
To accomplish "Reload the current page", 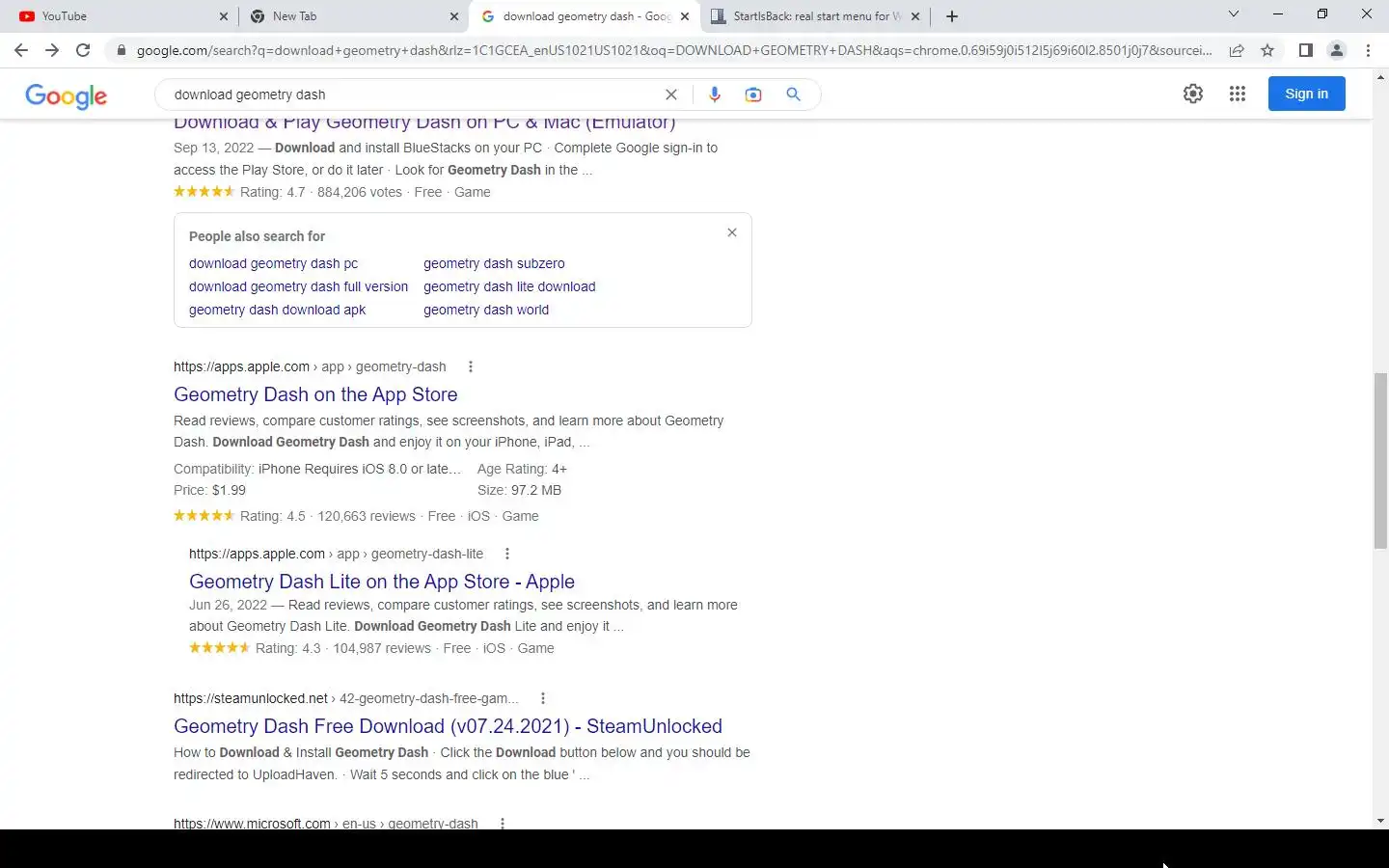I will coord(83,50).
